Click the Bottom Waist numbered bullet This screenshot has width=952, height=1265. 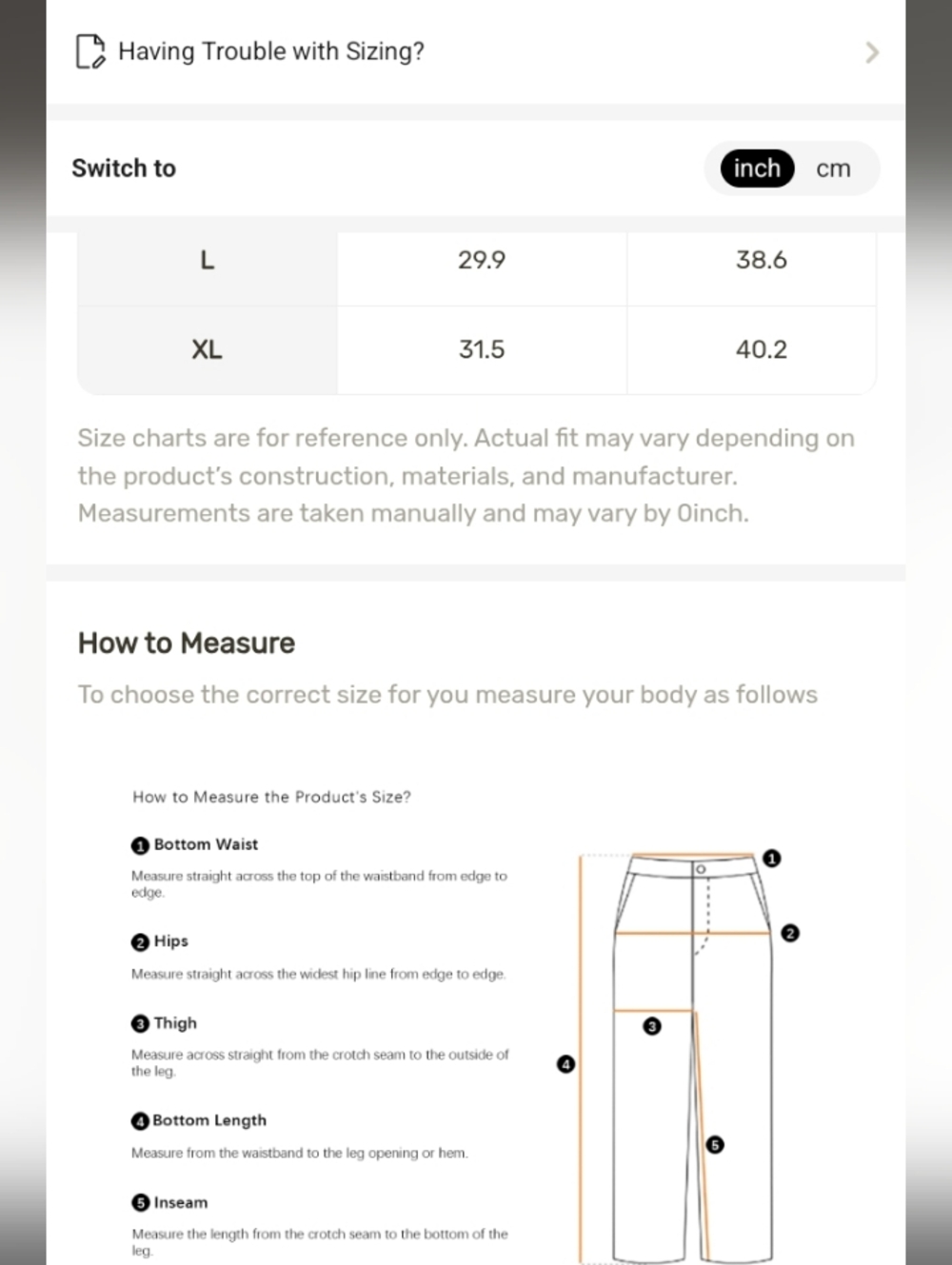click(x=140, y=845)
